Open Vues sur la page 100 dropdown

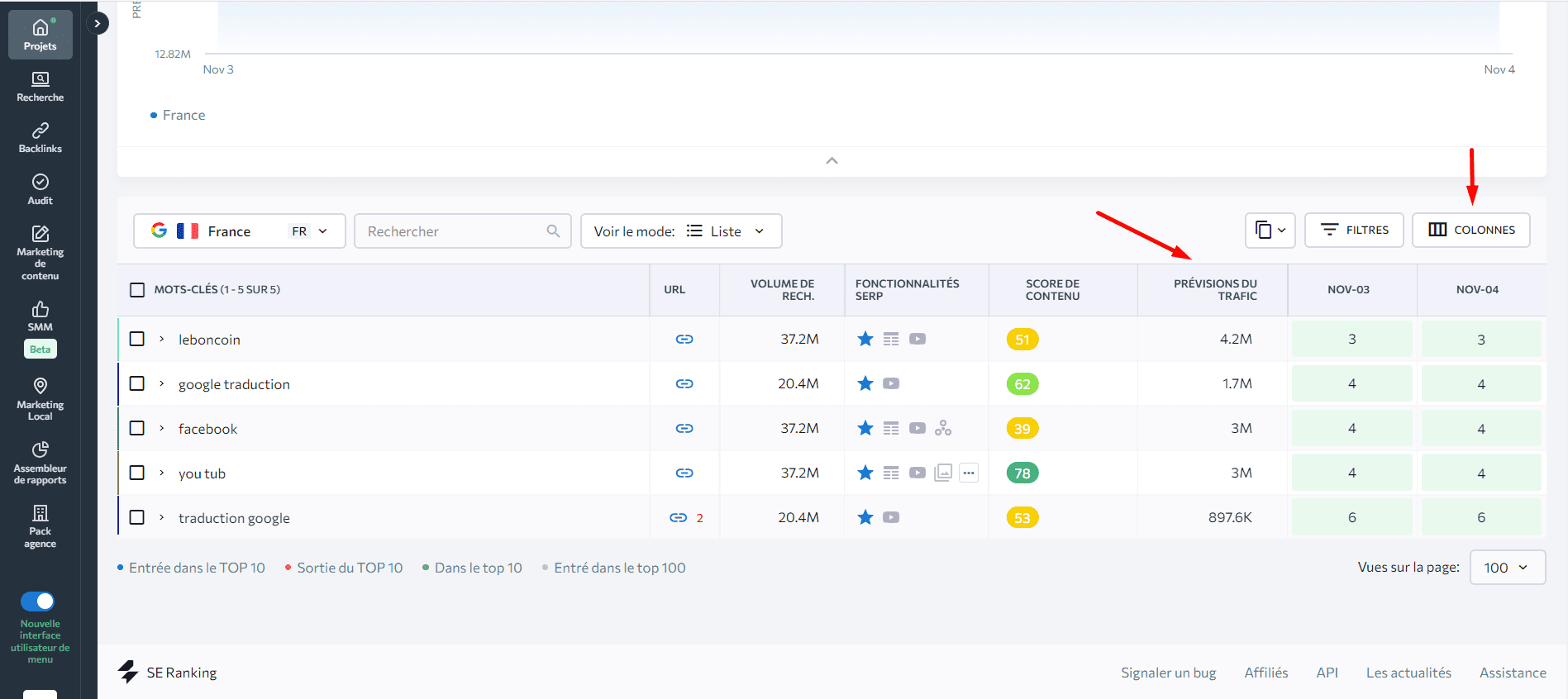[1508, 568]
